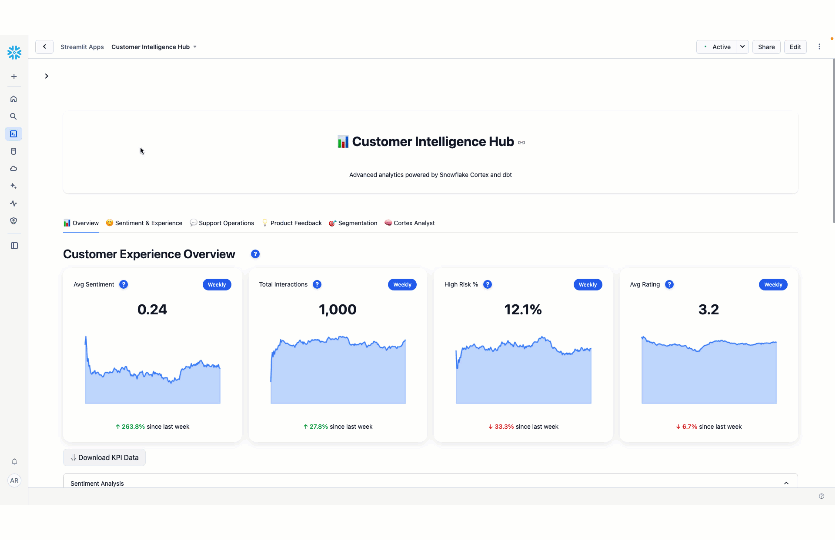The height and width of the screenshot is (540, 835).
Task: Click help icon next to Avg Rating
Action: (x=669, y=284)
